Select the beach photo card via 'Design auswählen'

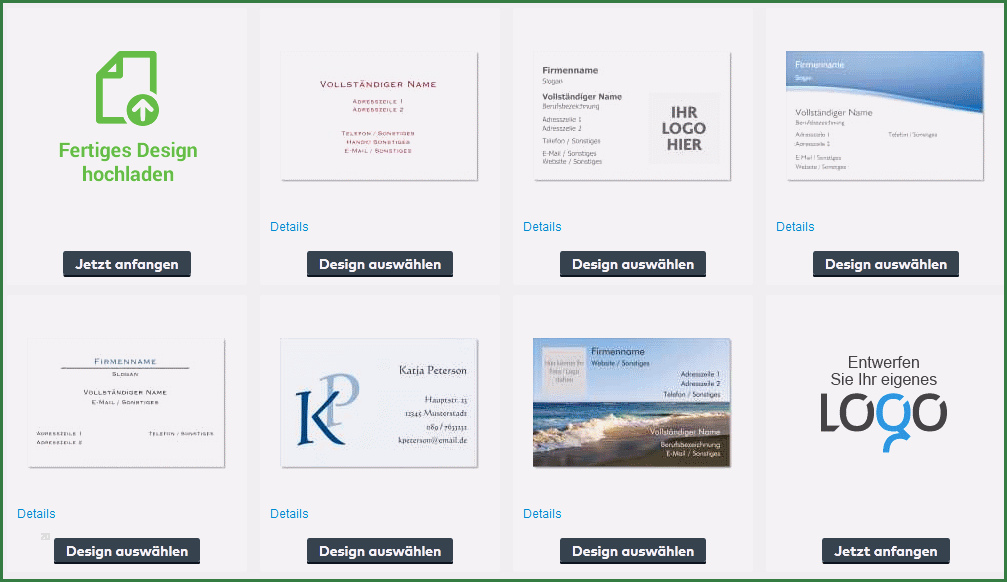coord(633,551)
